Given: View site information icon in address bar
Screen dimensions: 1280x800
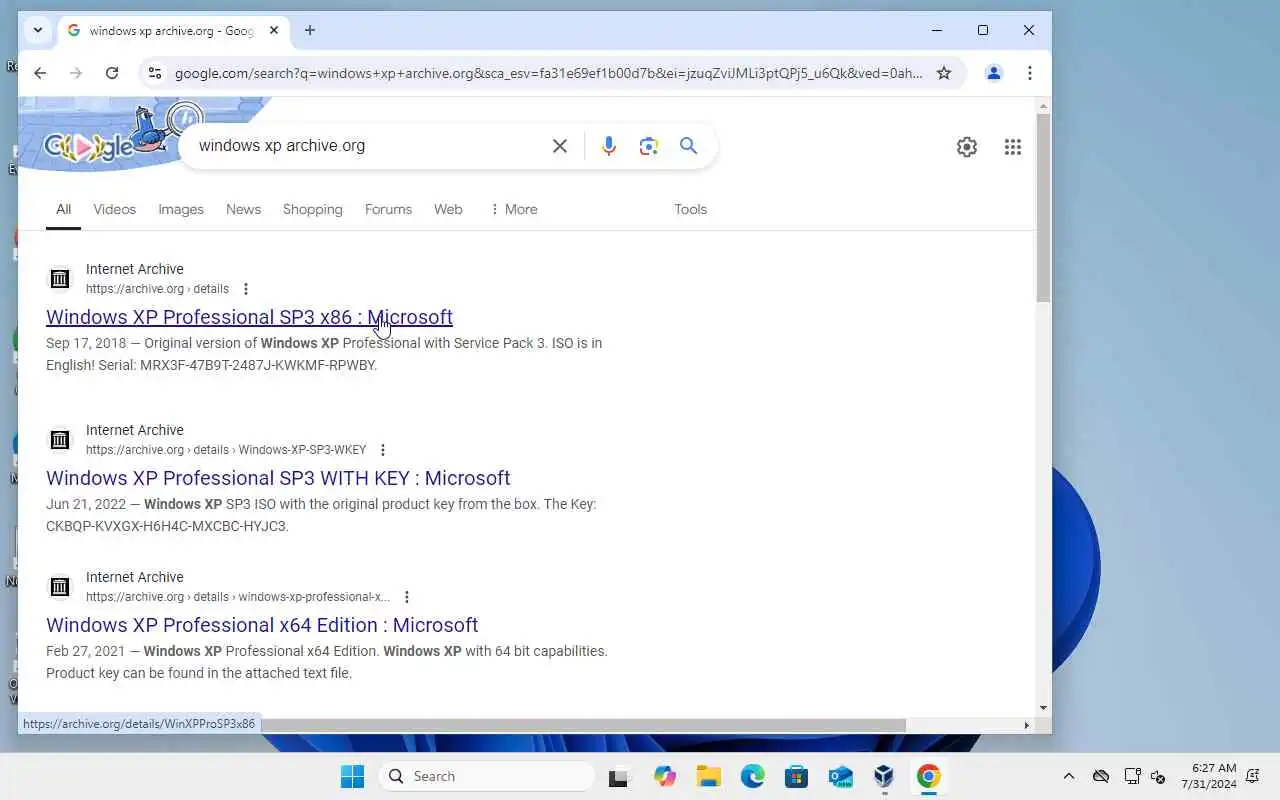Looking at the screenshot, I should click(154, 73).
